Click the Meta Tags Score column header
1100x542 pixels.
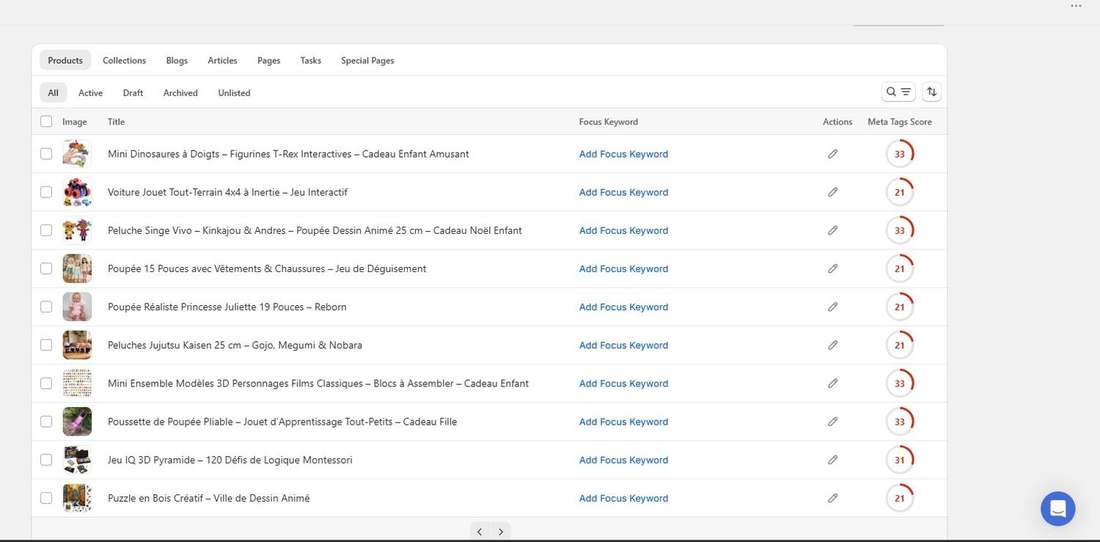(899, 122)
